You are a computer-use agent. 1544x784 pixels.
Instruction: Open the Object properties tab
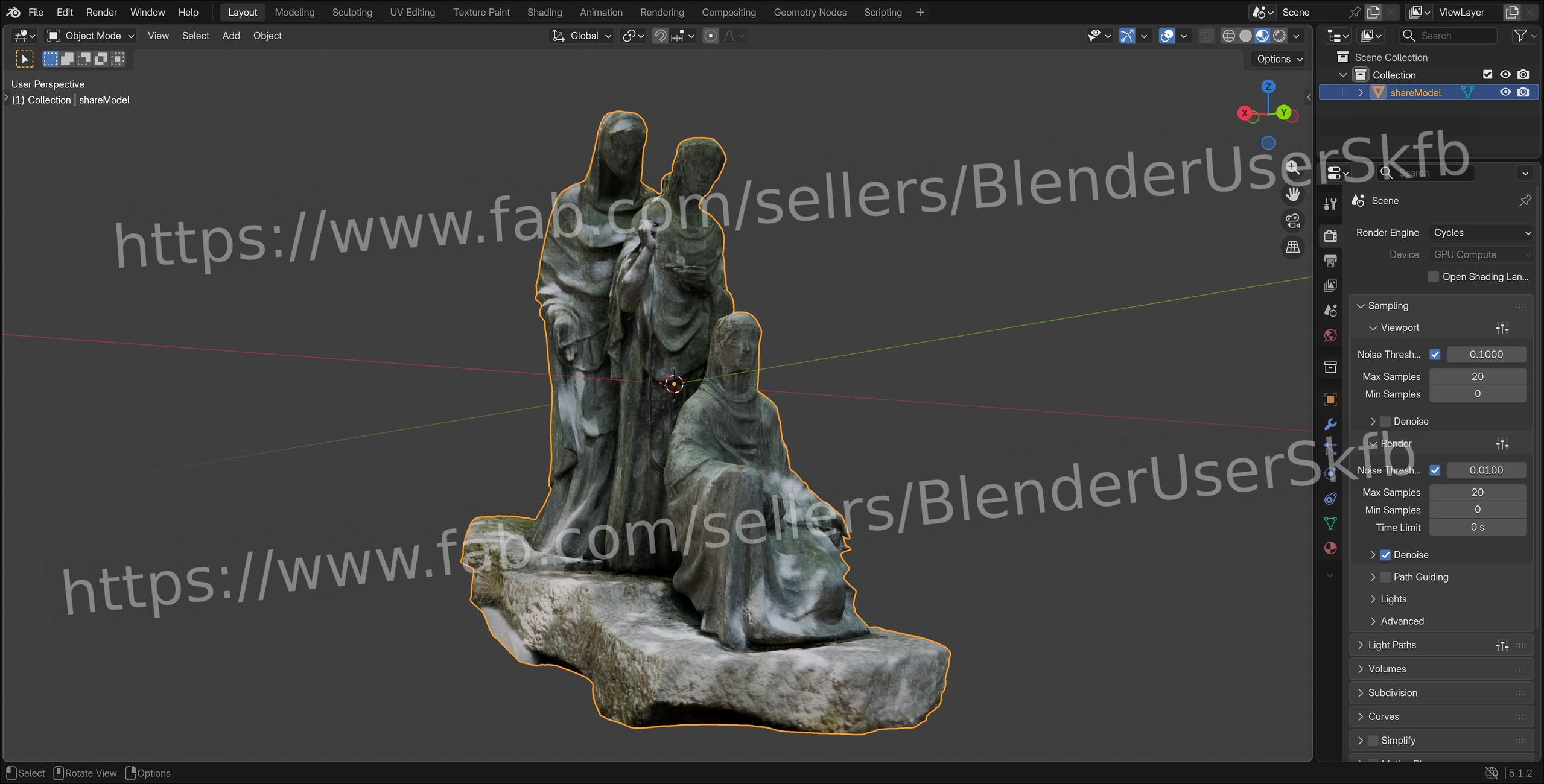1330,399
